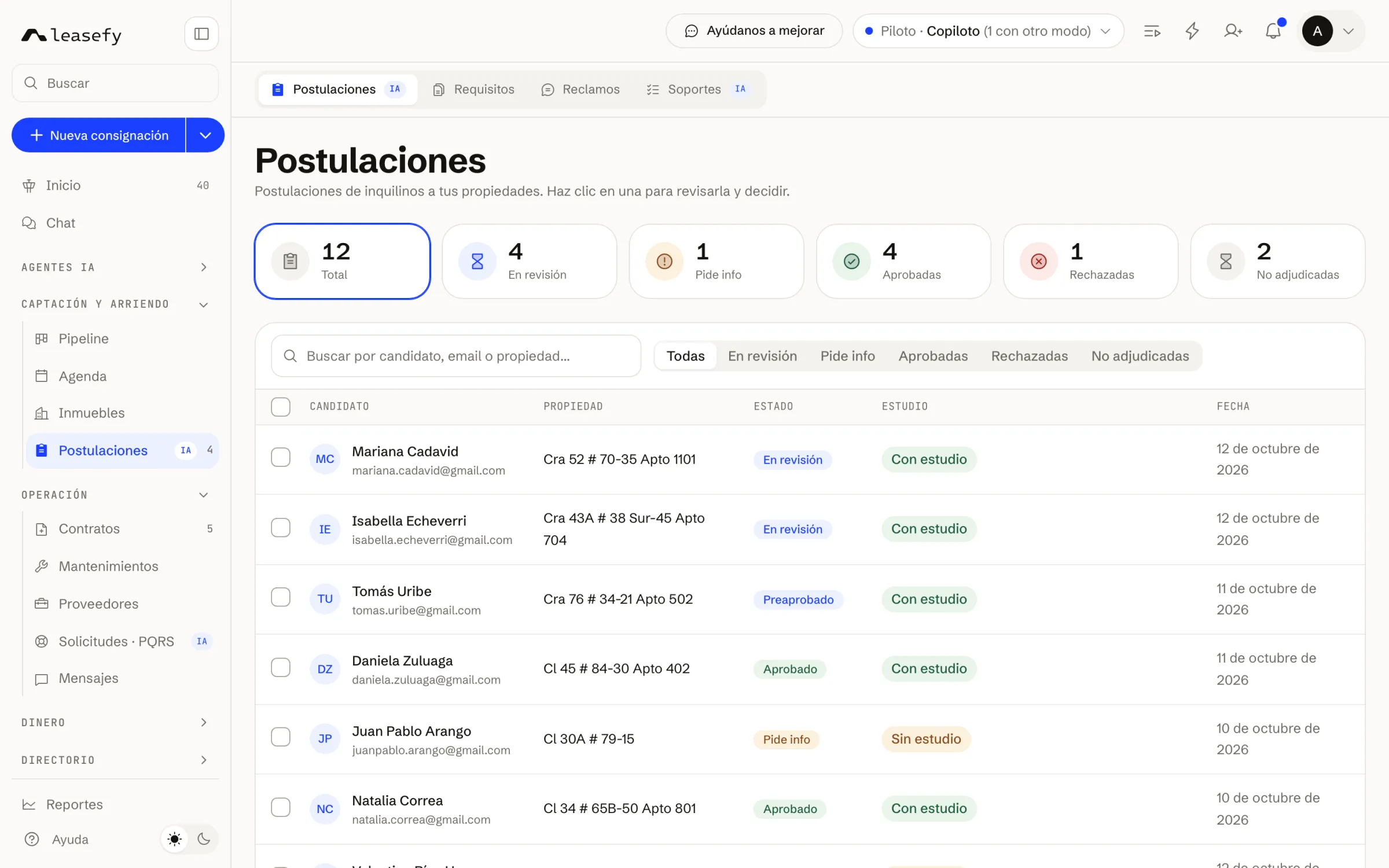Image resolution: width=1389 pixels, height=868 pixels.
Task: Check the Isabella Echeverri row checkbox
Action: click(281, 528)
